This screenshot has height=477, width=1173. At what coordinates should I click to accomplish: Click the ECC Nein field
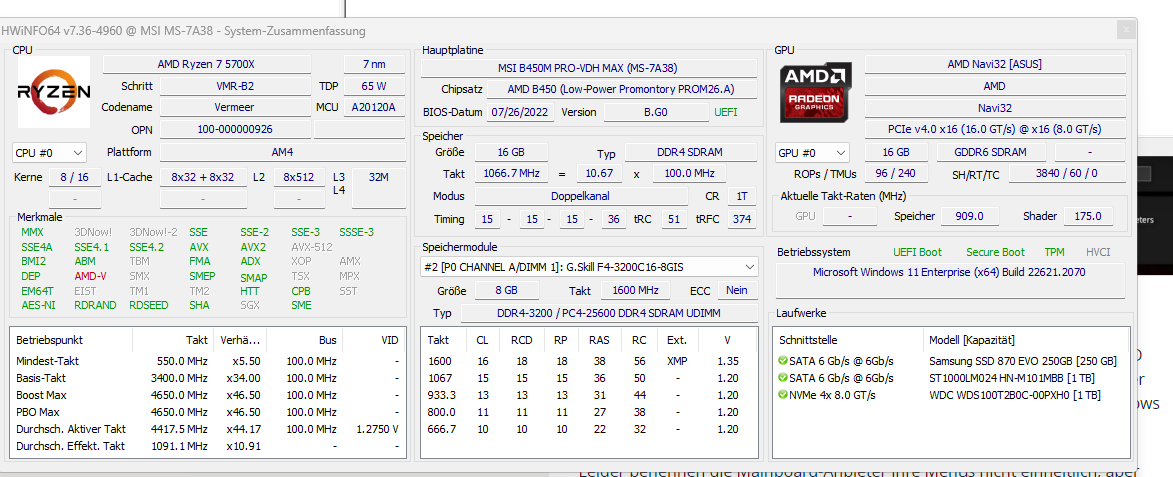tap(738, 290)
